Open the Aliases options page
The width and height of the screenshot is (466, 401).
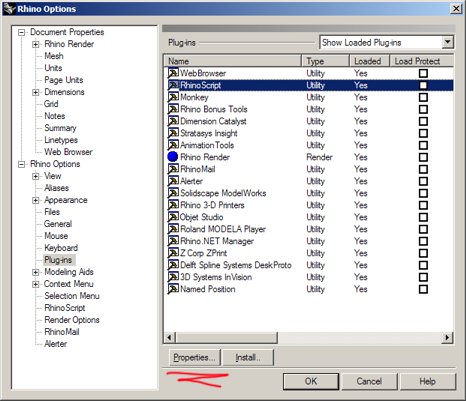click(x=56, y=188)
